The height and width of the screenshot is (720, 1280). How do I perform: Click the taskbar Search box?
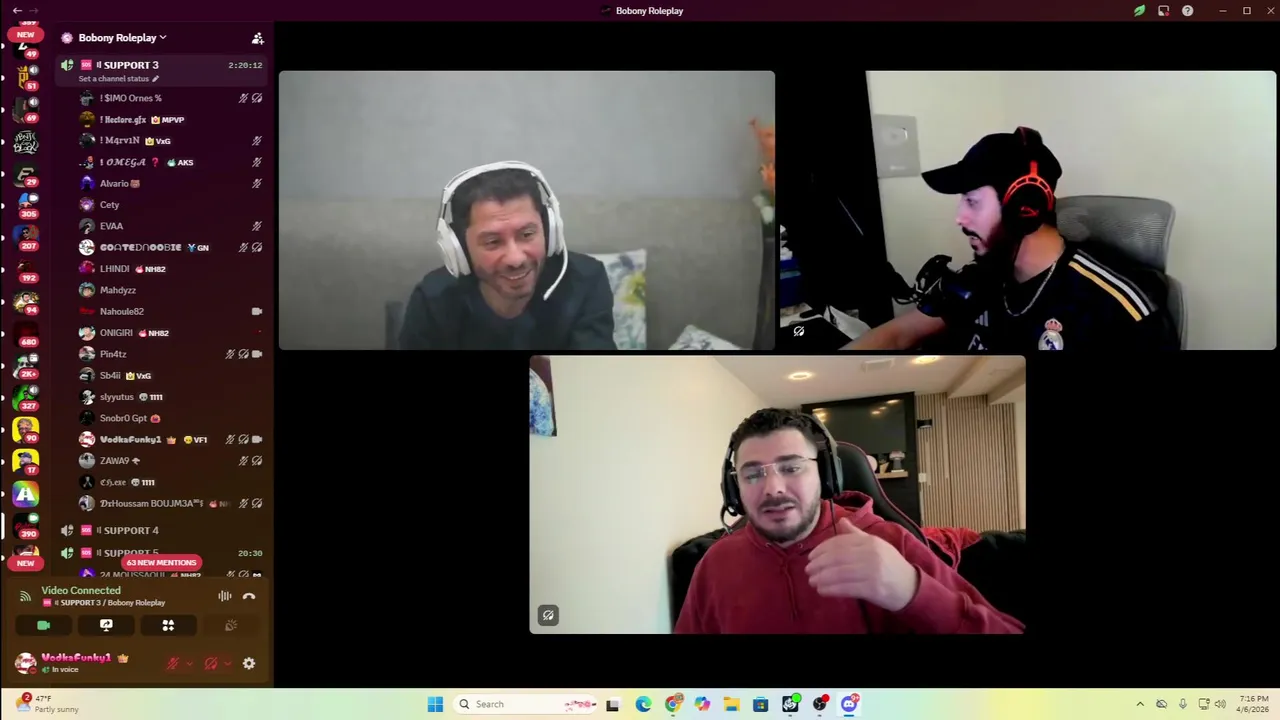(x=527, y=704)
